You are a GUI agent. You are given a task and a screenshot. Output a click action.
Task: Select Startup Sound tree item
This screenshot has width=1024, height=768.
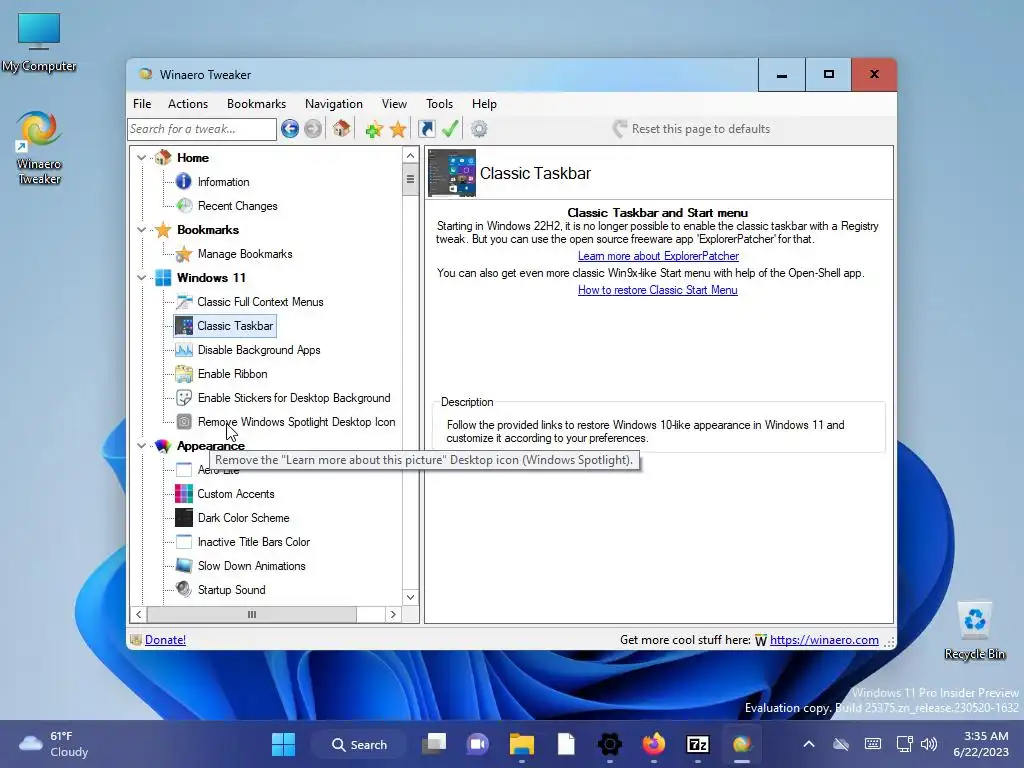[231, 590]
